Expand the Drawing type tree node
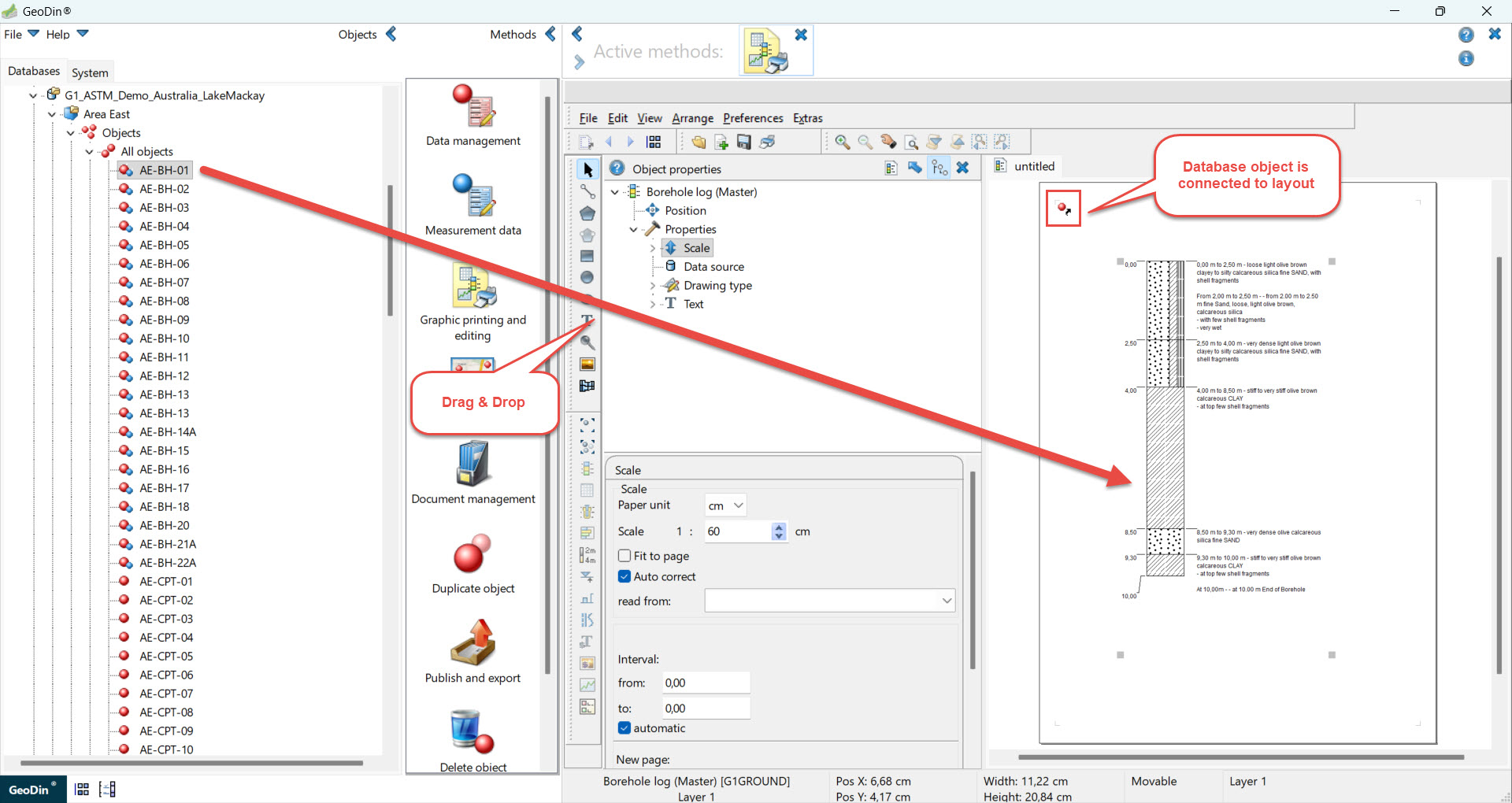The height and width of the screenshot is (803, 1512). 652,286
